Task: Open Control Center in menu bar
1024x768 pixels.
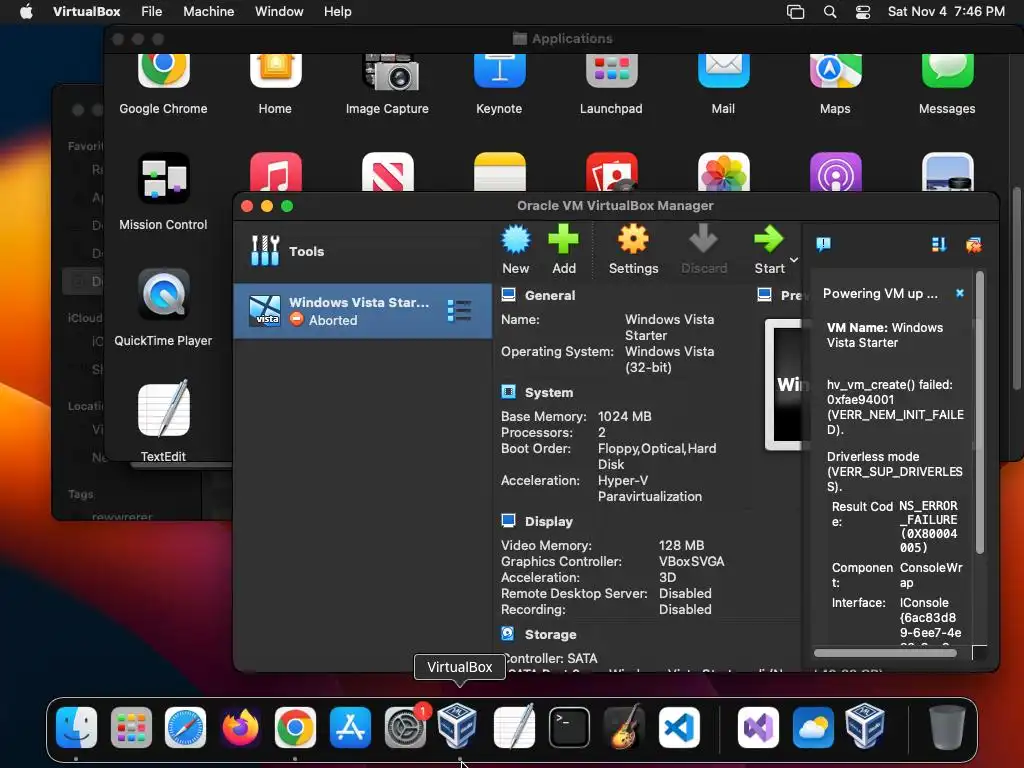Action: [x=863, y=12]
